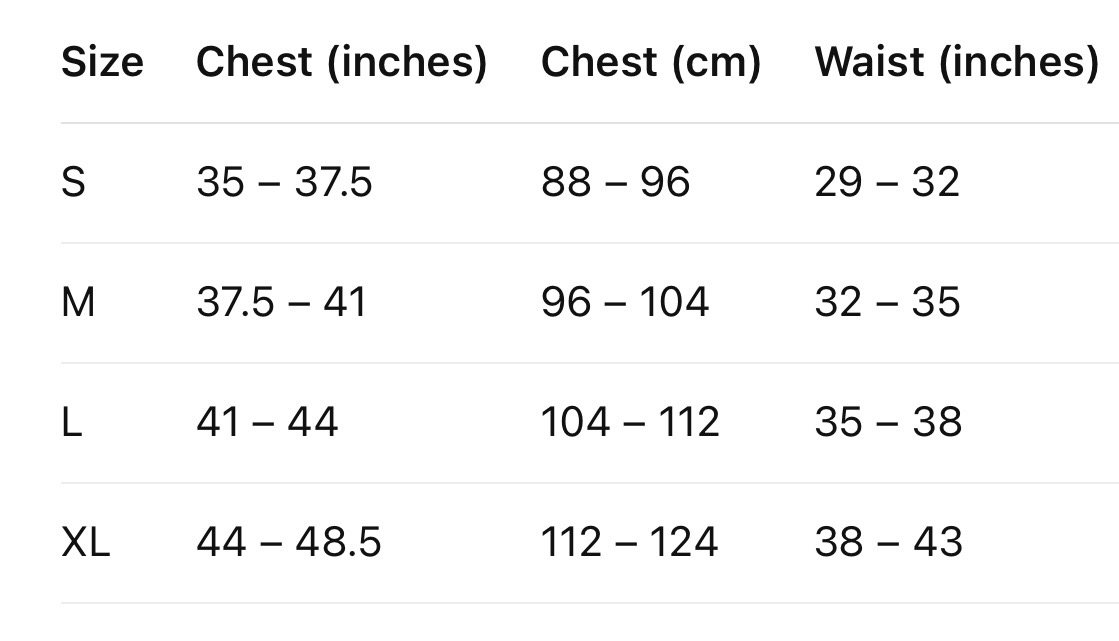1119x641 pixels.
Task: Select the 44 – 48.5 chest inches cell
Action: (x=289, y=542)
